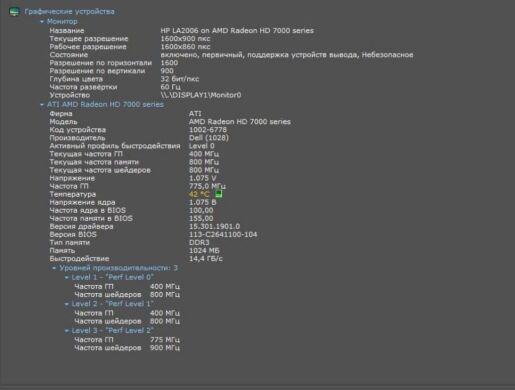Click the DDR3 memory type value
Screen dimensions: 515x390
[199, 242]
